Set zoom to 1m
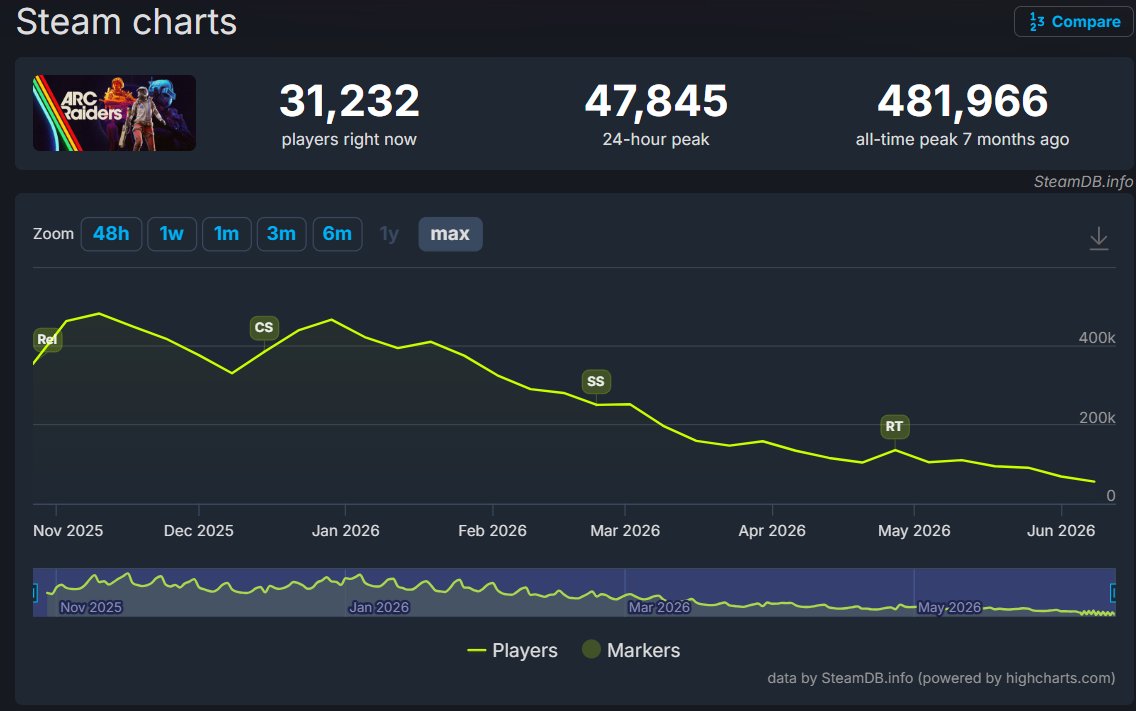The width and height of the screenshot is (1136, 711). click(226, 234)
